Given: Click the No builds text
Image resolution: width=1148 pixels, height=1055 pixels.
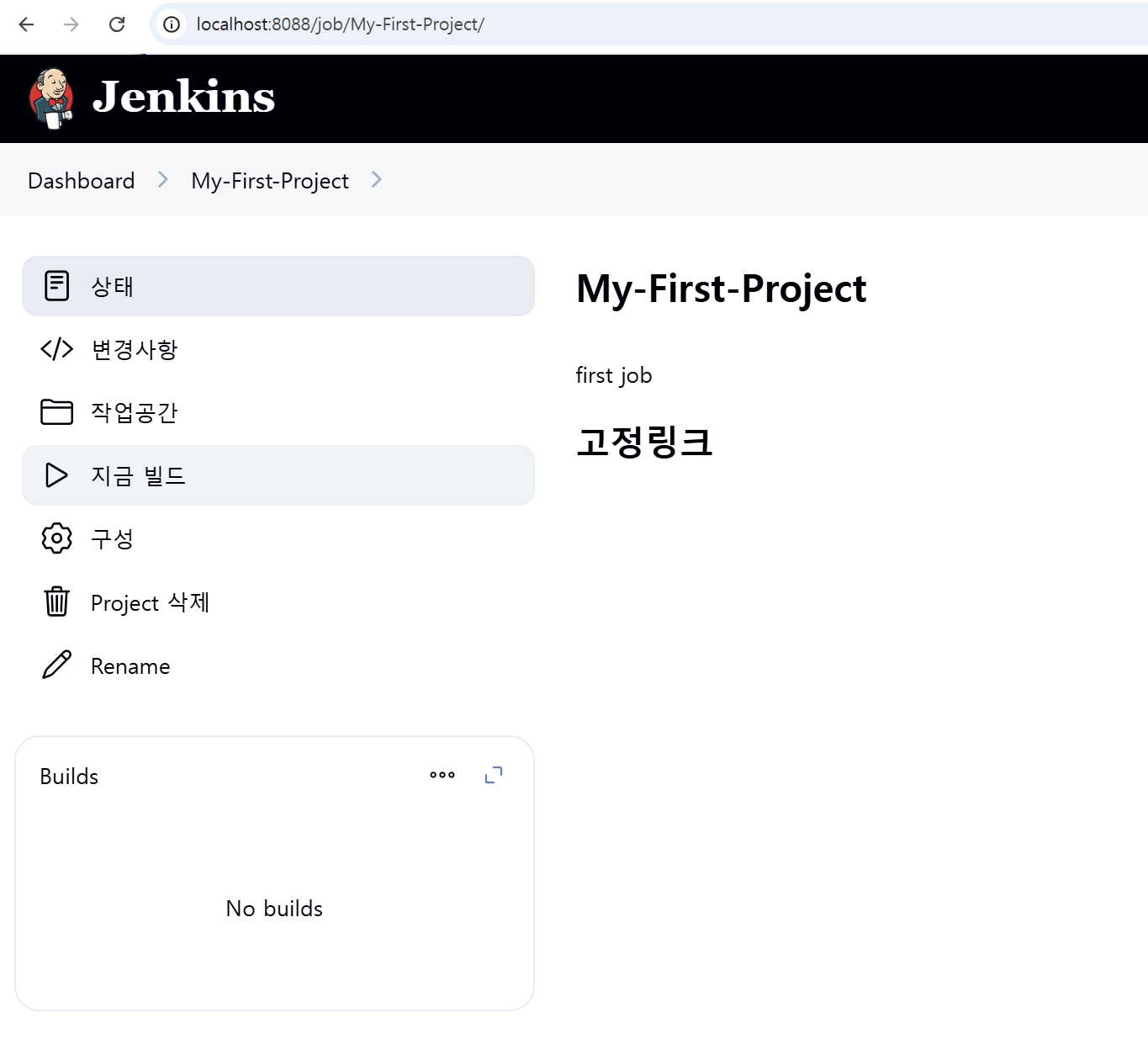Looking at the screenshot, I should click(274, 909).
